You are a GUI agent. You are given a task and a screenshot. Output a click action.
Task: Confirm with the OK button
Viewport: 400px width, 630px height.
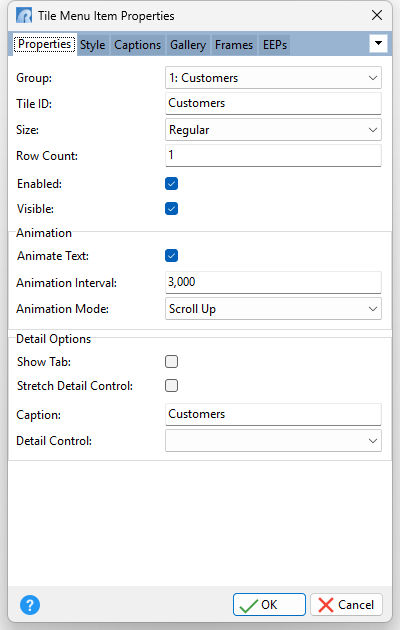(269, 605)
